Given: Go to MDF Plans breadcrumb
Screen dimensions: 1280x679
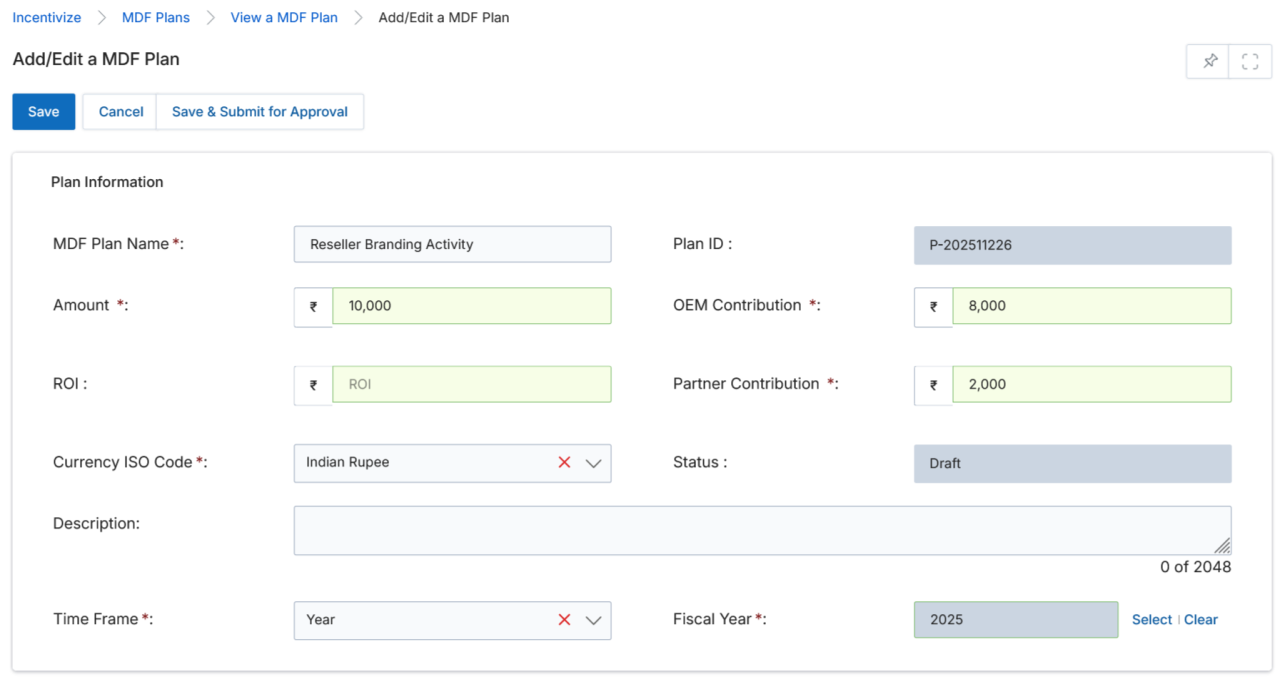Looking at the screenshot, I should (x=156, y=17).
